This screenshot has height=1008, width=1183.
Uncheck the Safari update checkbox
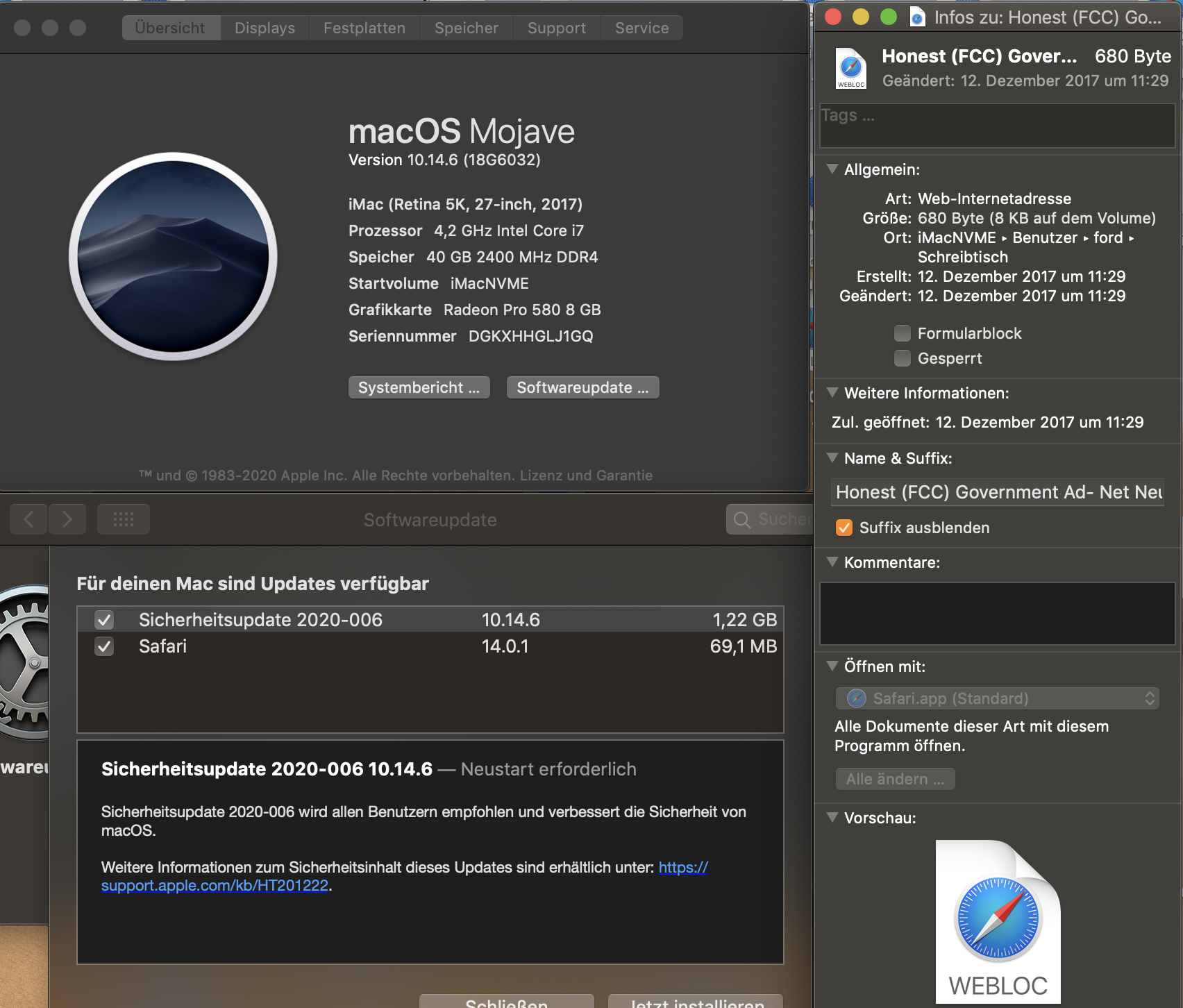[x=104, y=646]
